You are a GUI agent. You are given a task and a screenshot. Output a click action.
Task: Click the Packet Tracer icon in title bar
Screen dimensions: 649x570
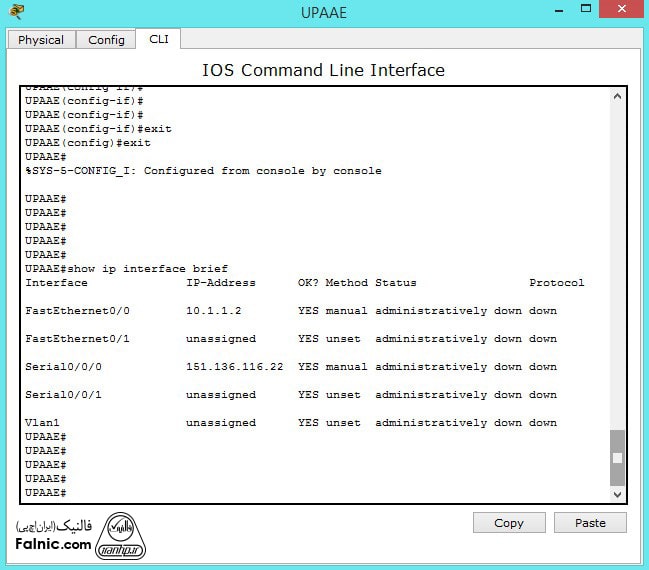tap(17, 12)
